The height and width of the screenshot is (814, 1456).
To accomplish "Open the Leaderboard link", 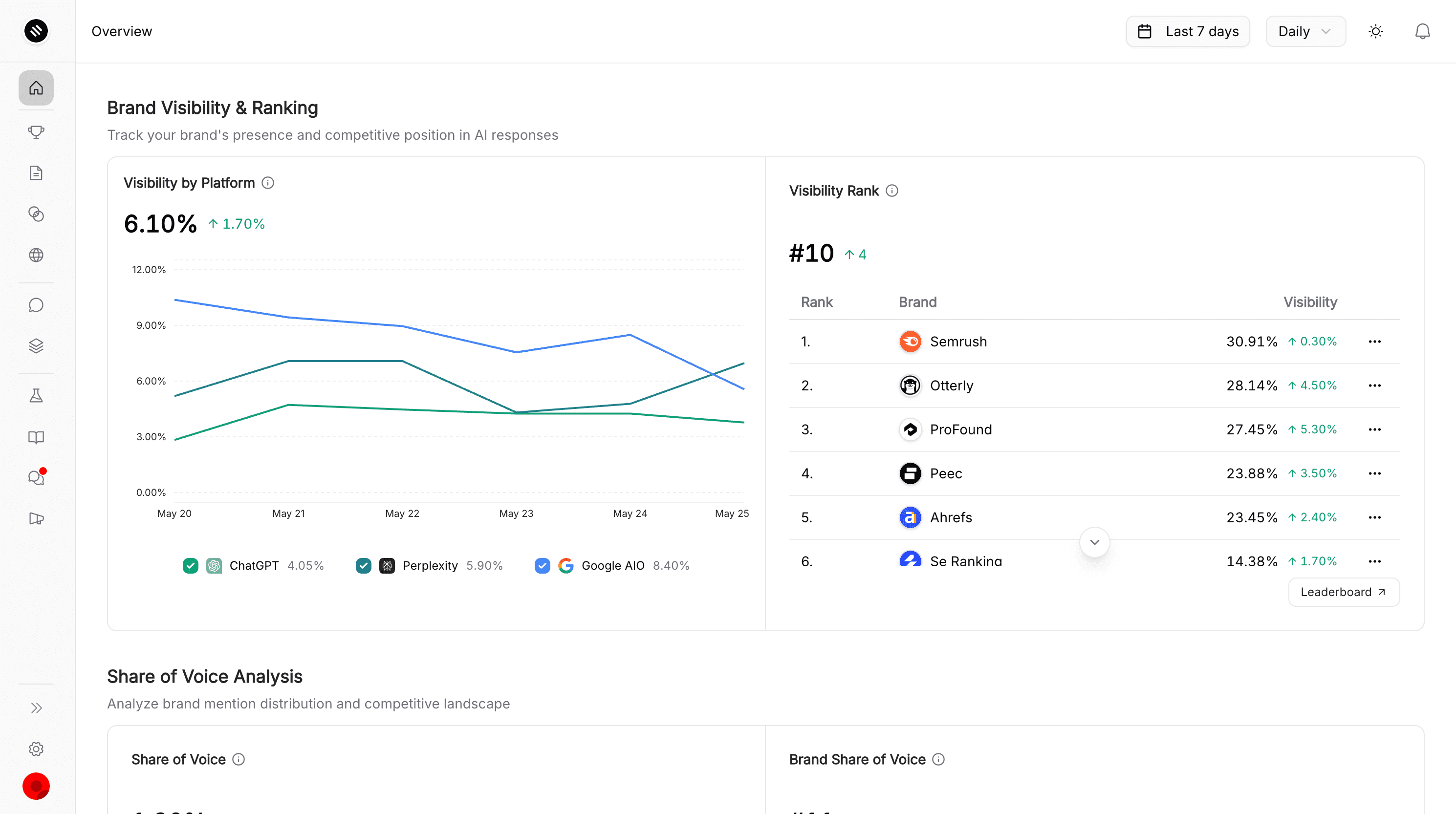I will (1344, 592).
